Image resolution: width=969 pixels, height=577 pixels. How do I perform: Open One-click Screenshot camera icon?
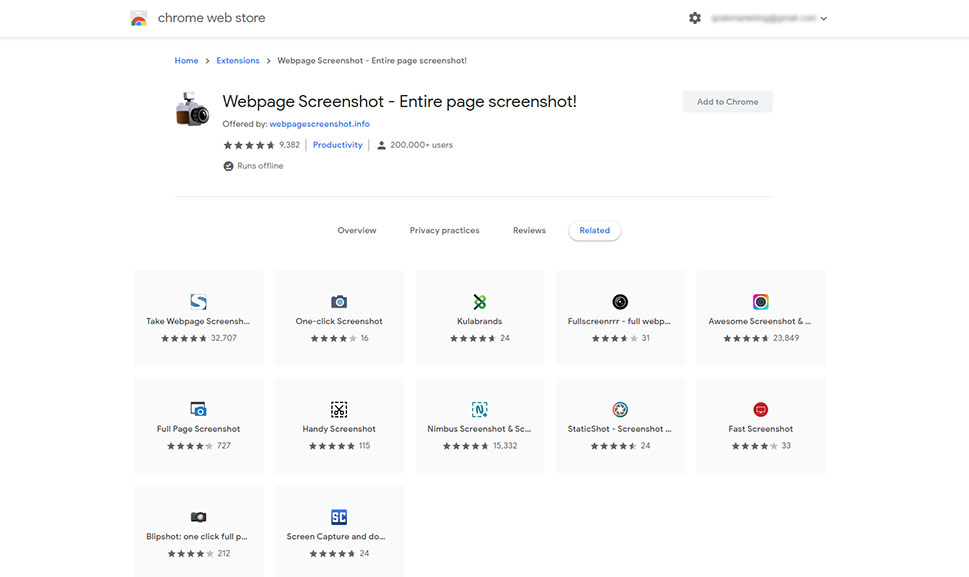coord(339,301)
